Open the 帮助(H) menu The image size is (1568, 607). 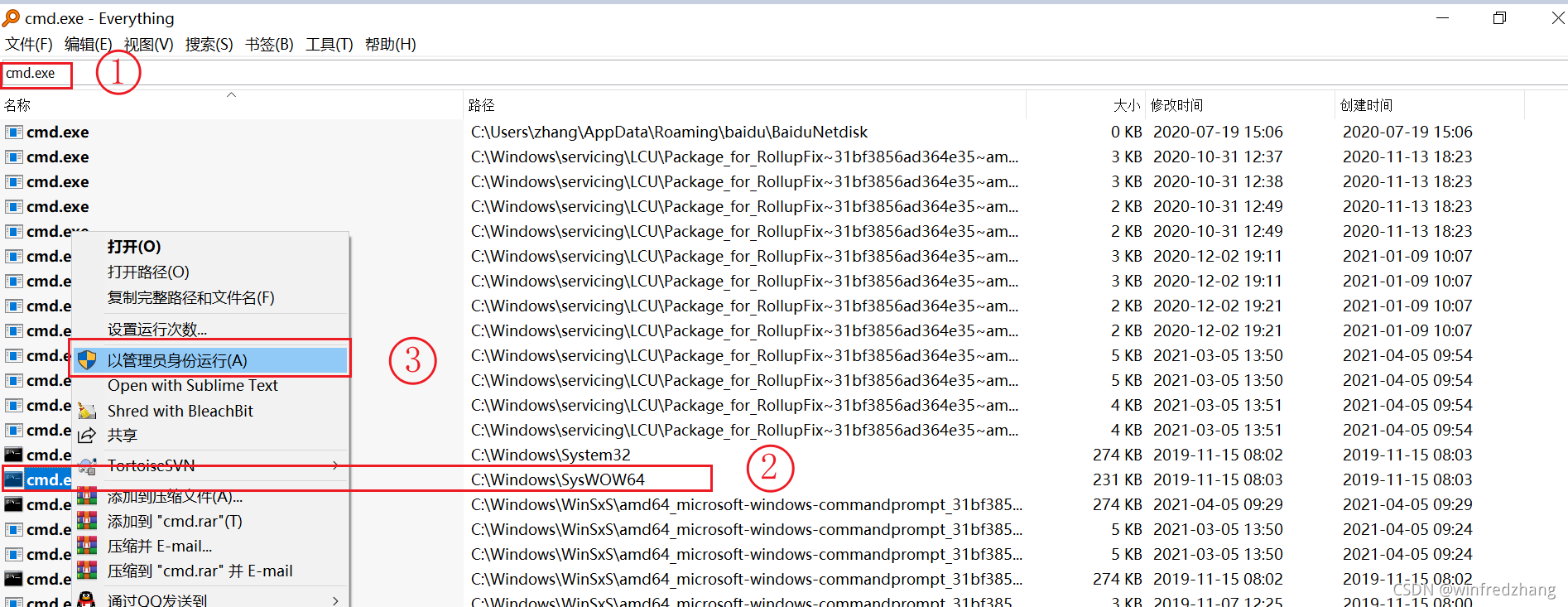[x=390, y=44]
